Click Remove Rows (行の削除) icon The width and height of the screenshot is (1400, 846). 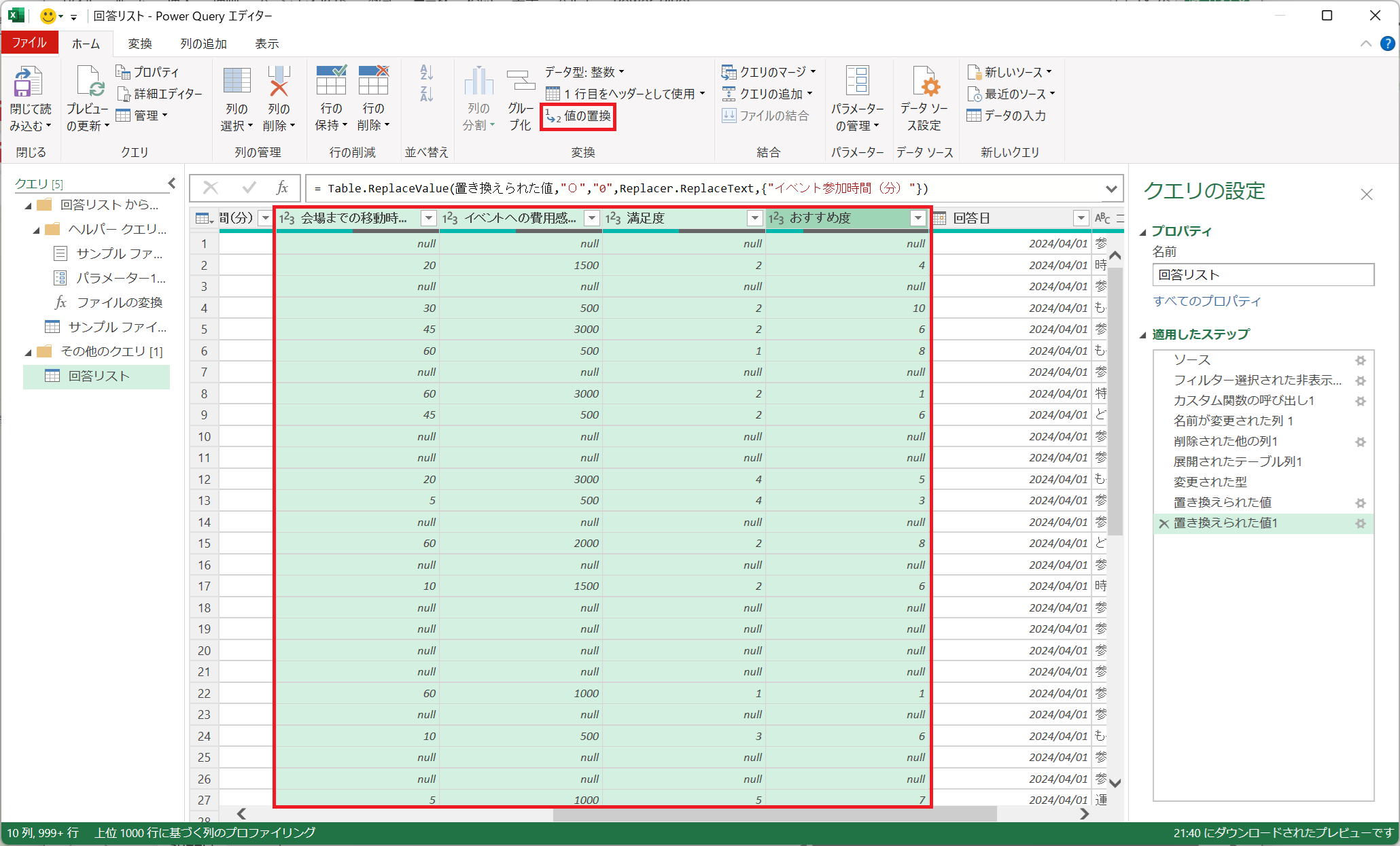[x=373, y=82]
